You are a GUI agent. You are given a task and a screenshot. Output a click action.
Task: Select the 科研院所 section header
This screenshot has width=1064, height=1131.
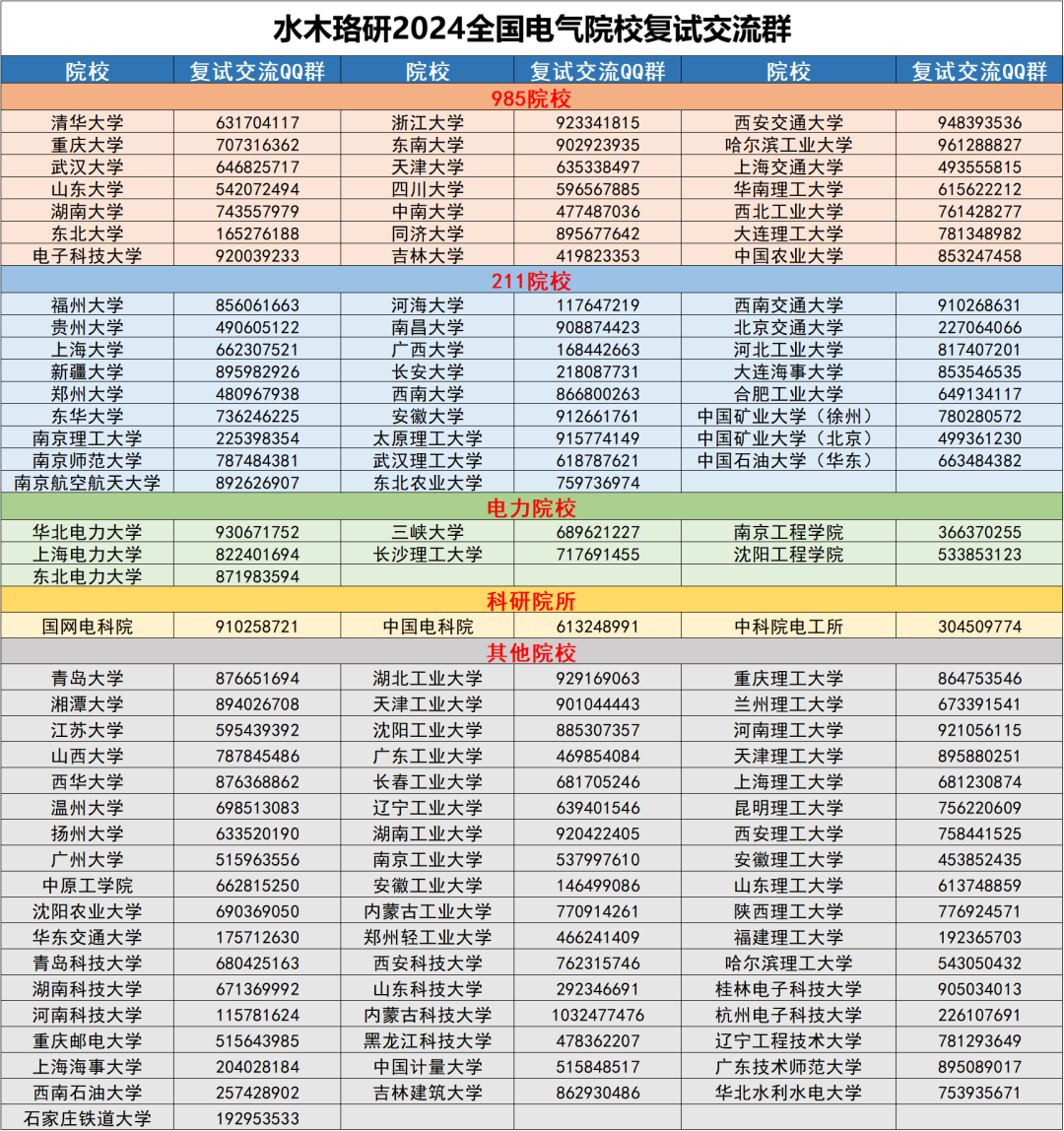[532, 601]
